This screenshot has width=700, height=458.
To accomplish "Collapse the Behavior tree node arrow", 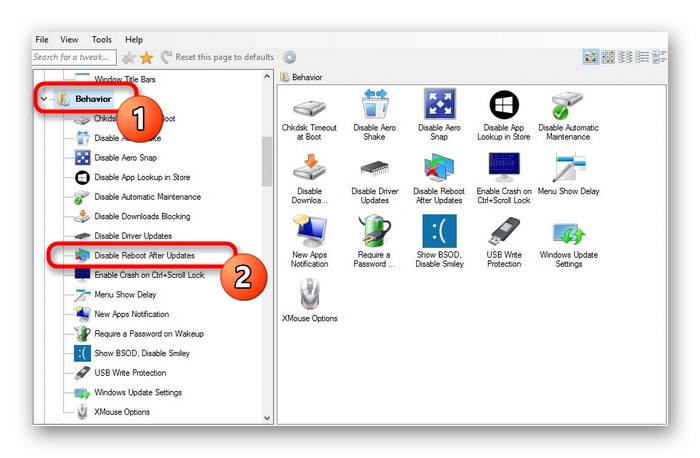I will pyautogui.click(x=44, y=99).
